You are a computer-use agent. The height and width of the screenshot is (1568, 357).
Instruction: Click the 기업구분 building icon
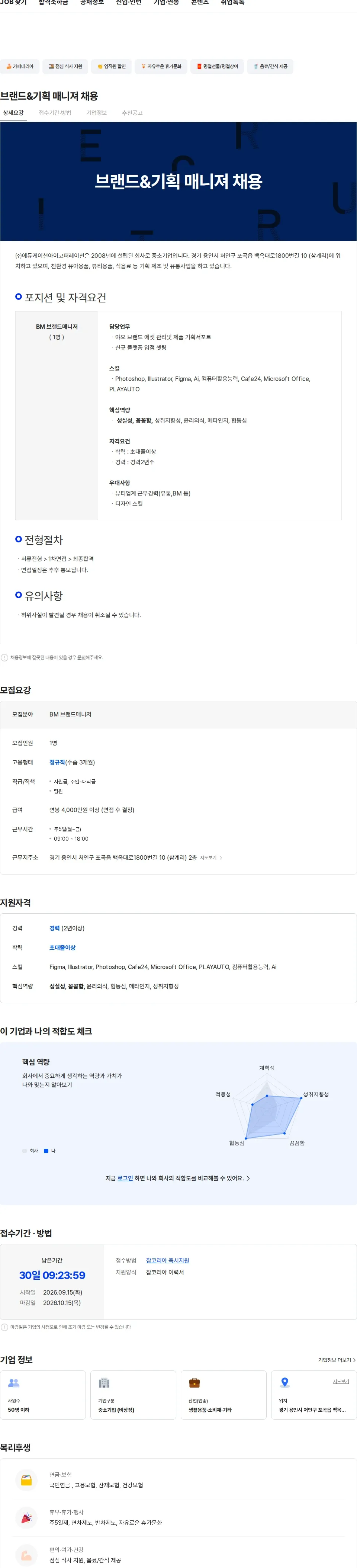(104, 1383)
